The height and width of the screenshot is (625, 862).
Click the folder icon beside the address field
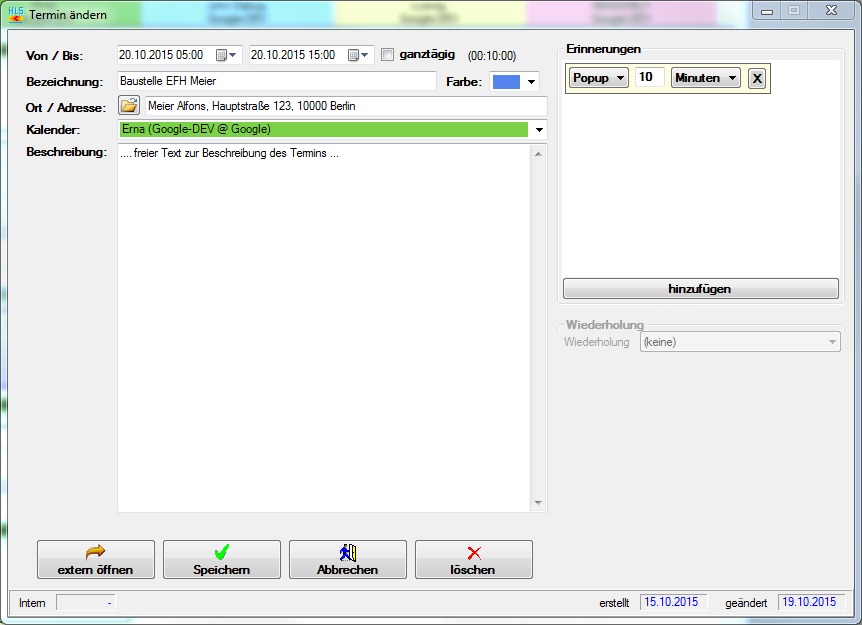coord(130,105)
